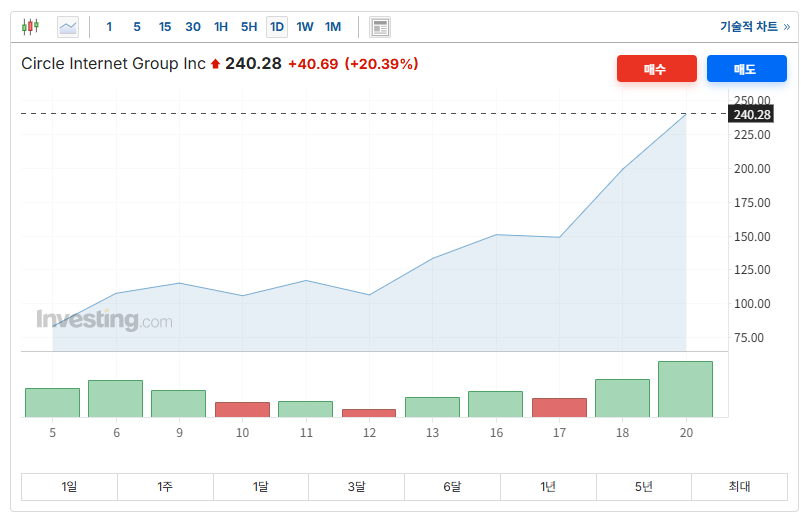Click the Circle Internet Group Inc title
Viewport: 801px width, 517px height.
pos(113,63)
